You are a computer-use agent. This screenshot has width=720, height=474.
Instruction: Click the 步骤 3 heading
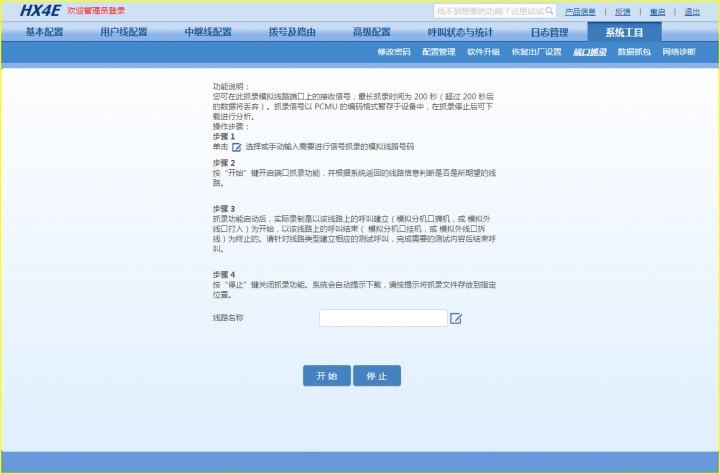(x=224, y=209)
